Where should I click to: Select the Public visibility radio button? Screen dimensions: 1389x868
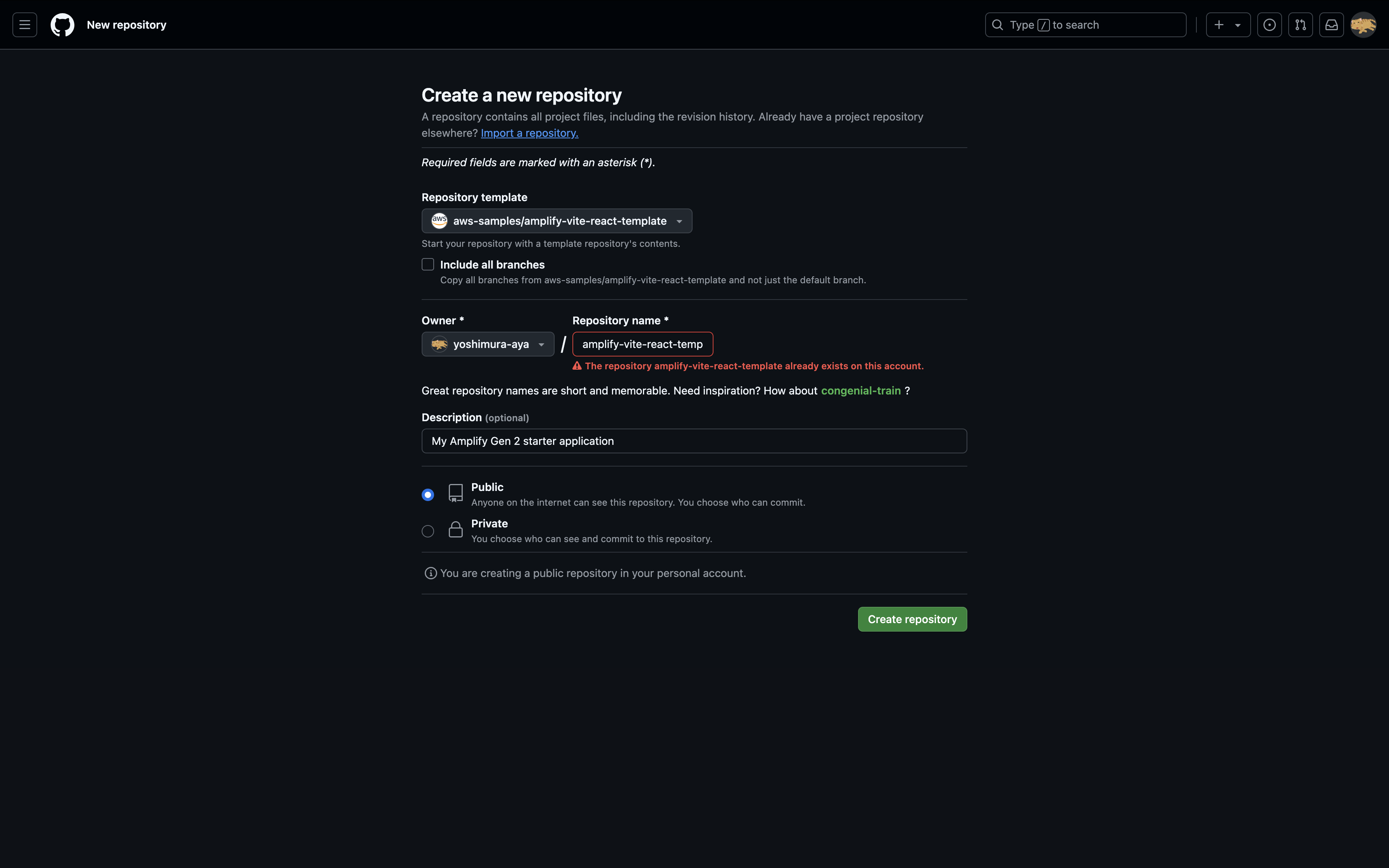coord(427,494)
